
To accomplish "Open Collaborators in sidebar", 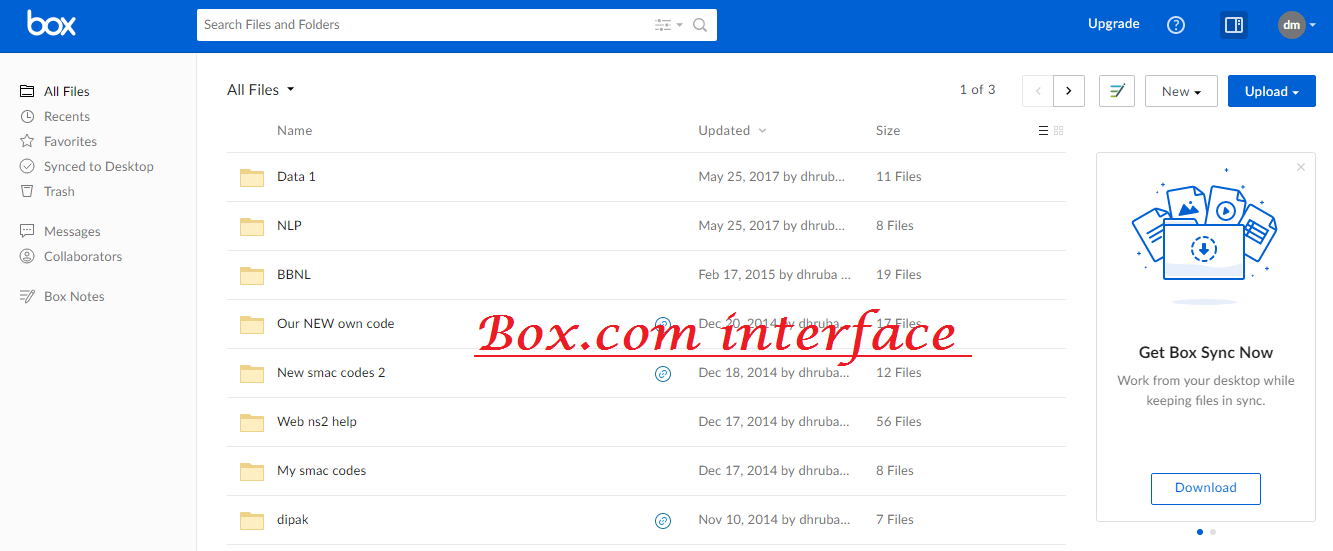I will (71, 256).
